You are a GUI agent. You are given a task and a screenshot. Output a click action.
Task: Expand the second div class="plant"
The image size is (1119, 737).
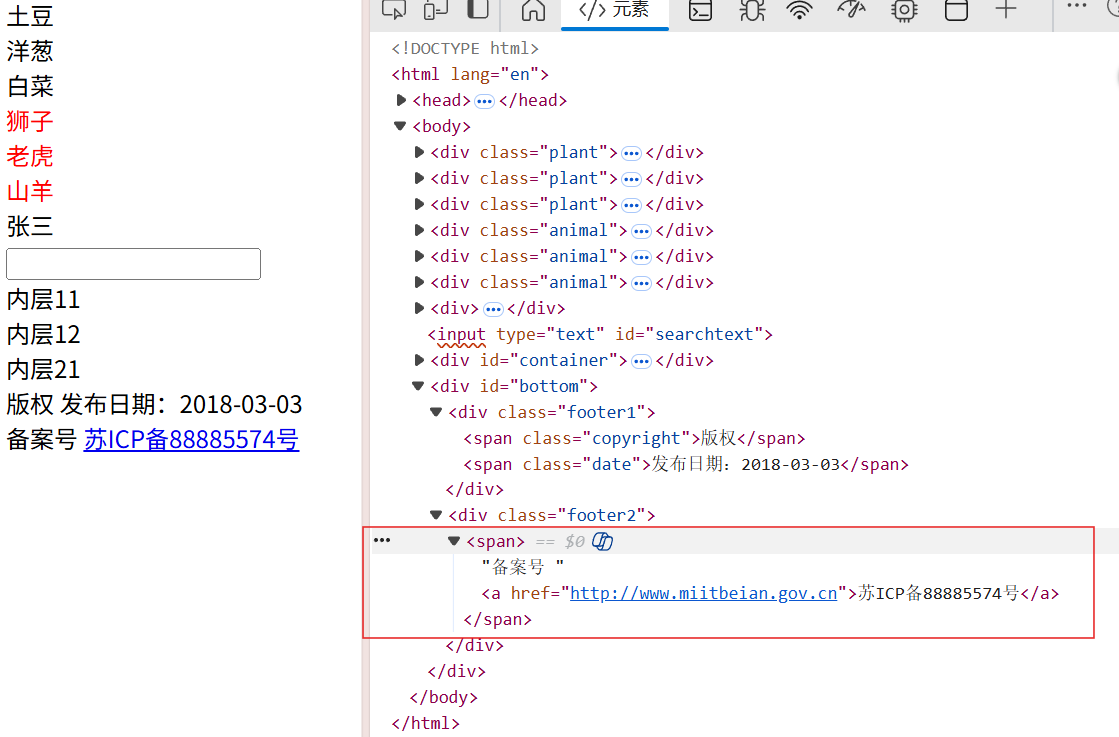coord(420,178)
